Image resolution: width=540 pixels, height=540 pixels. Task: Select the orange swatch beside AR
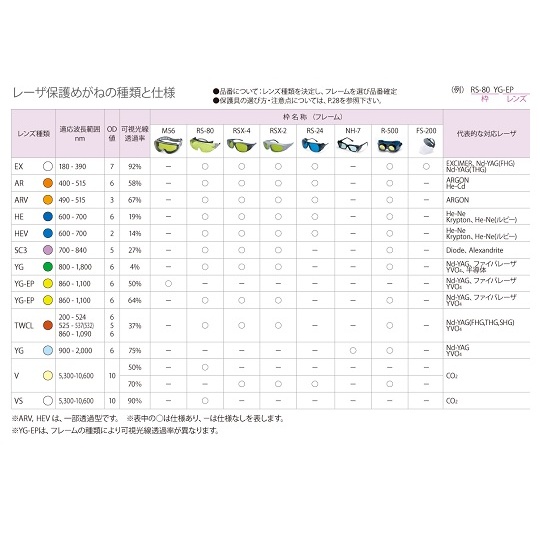48,183
